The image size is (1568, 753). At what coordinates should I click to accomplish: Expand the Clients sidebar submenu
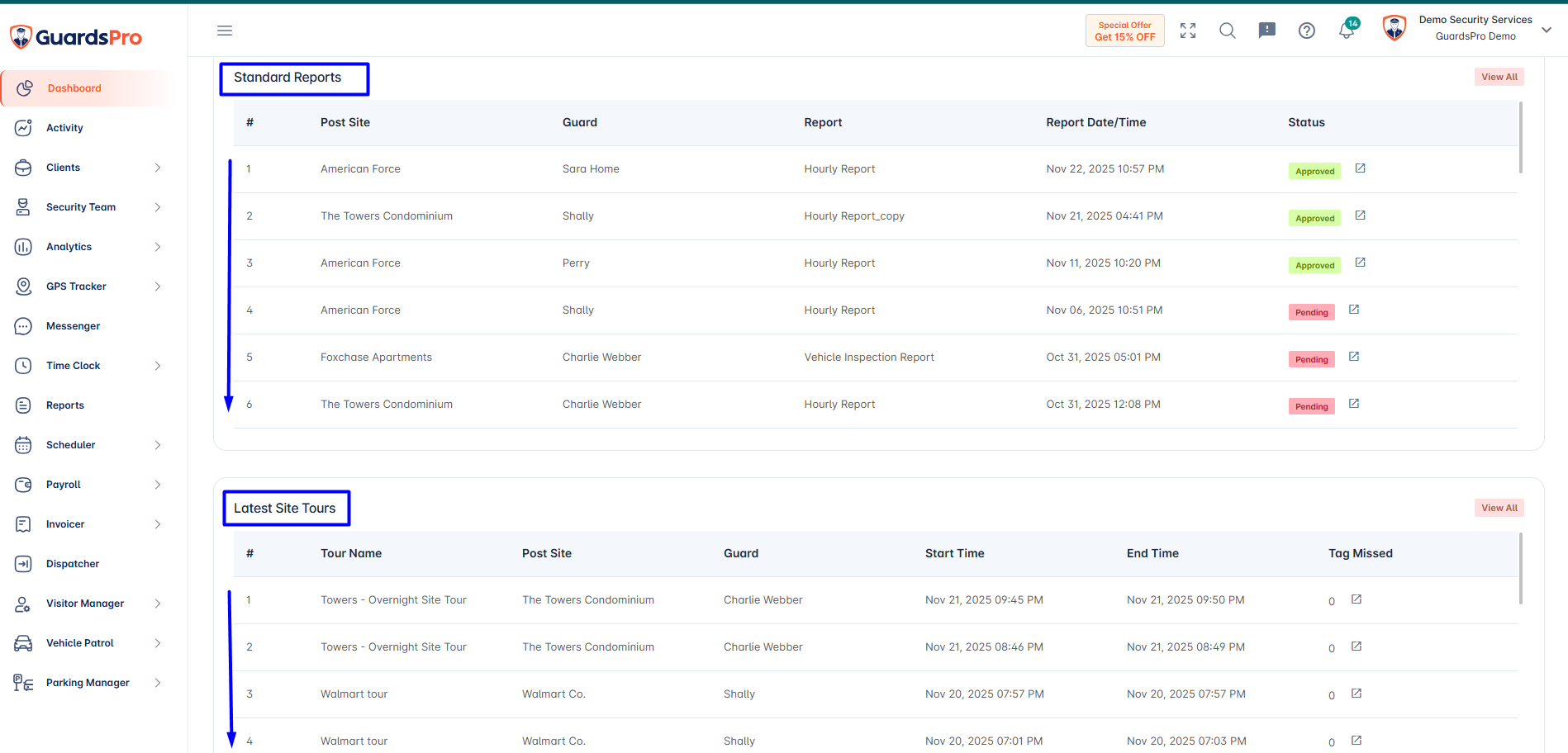tap(158, 168)
